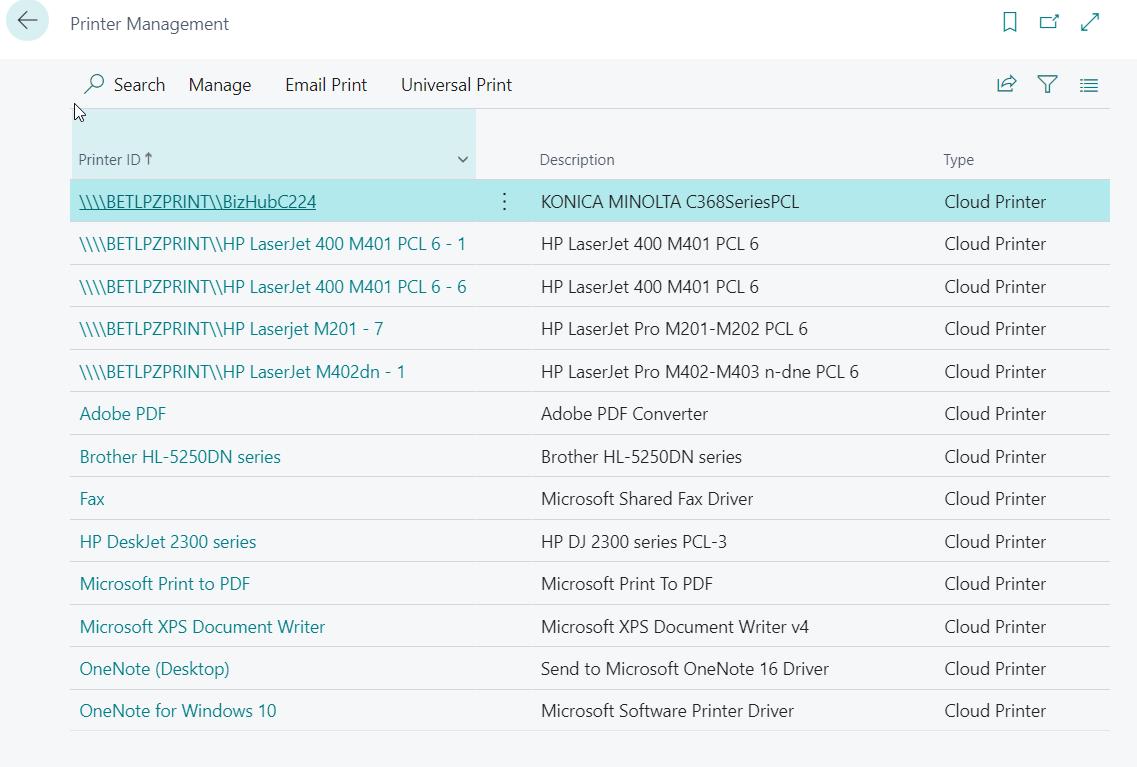Open the Adobe PDF printer
Viewport: 1137px width, 767px height.
point(123,413)
